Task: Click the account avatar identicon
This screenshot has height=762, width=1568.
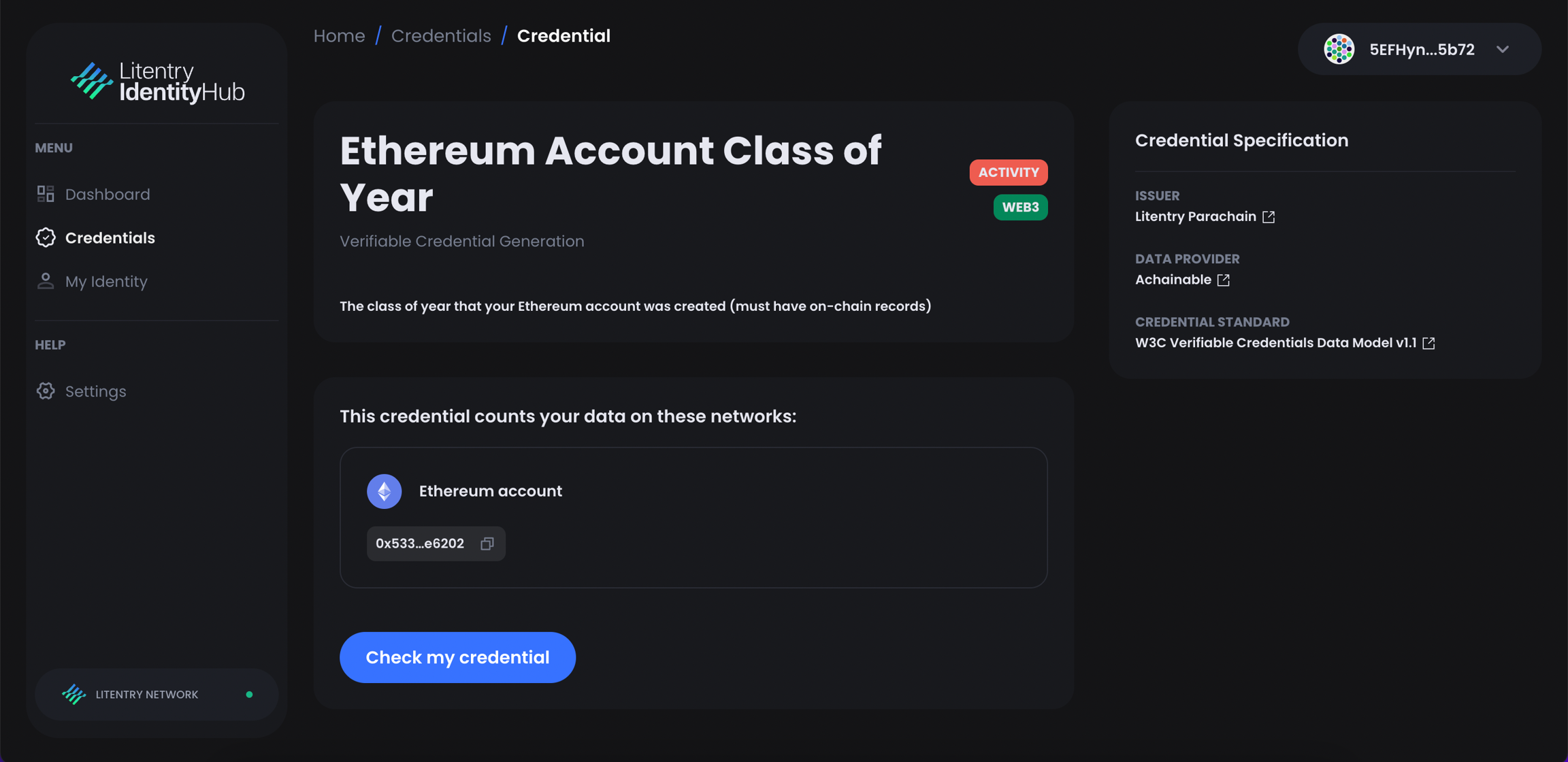Action: point(1339,50)
